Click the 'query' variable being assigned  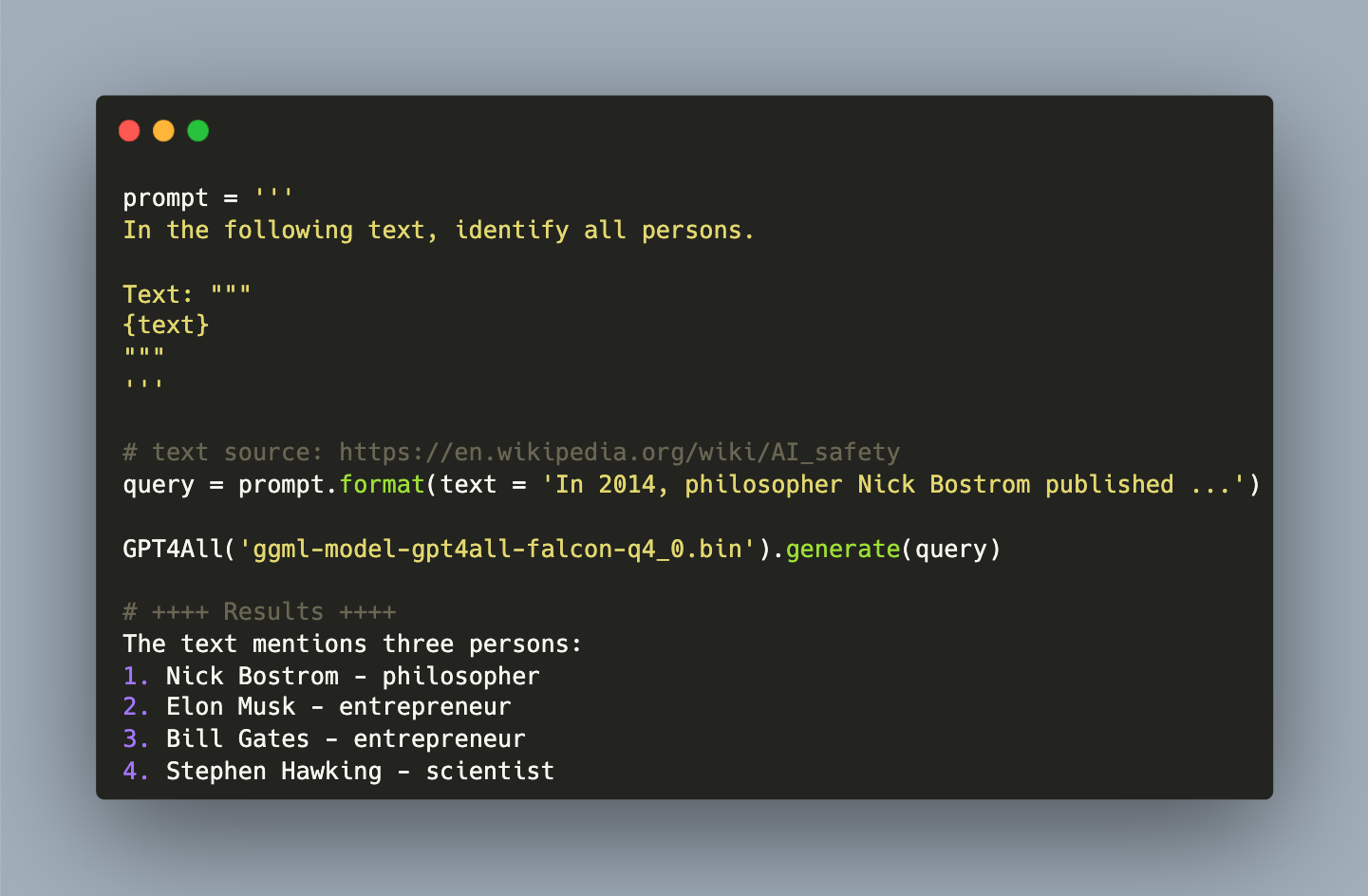(x=158, y=484)
